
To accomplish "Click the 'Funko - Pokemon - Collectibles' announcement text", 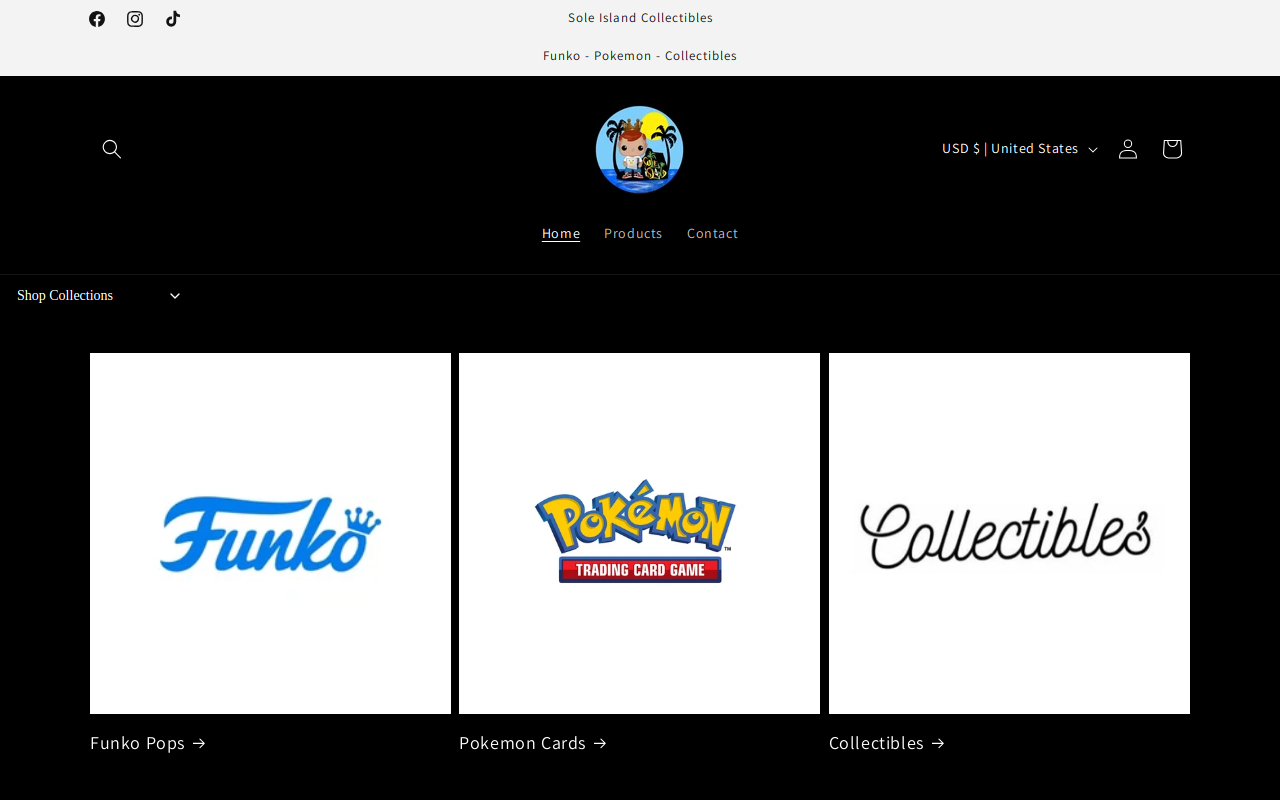I will click(x=640, y=56).
